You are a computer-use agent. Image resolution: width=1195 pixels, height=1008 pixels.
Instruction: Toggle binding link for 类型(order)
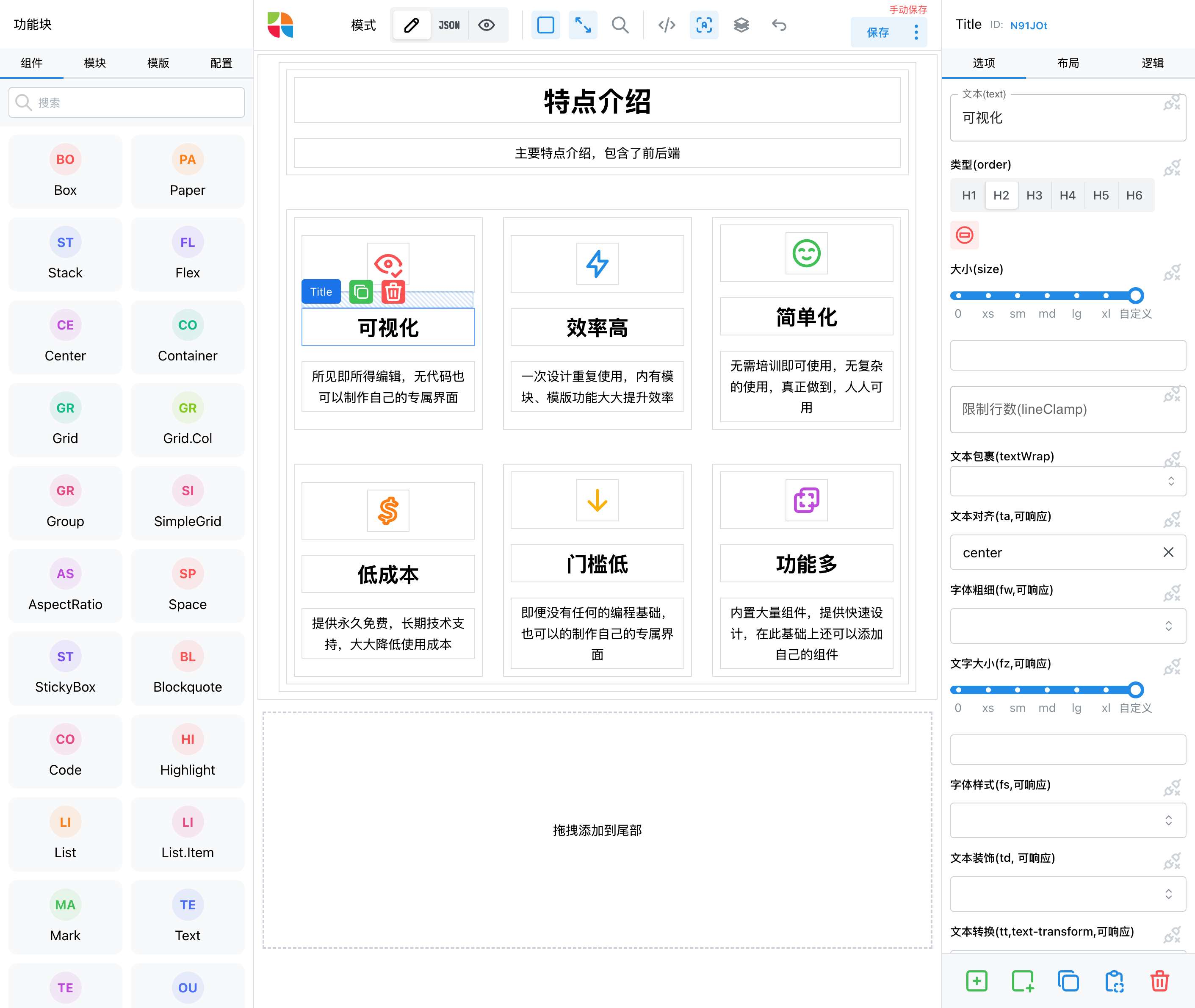pyautogui.click(x=1172, y=167)
